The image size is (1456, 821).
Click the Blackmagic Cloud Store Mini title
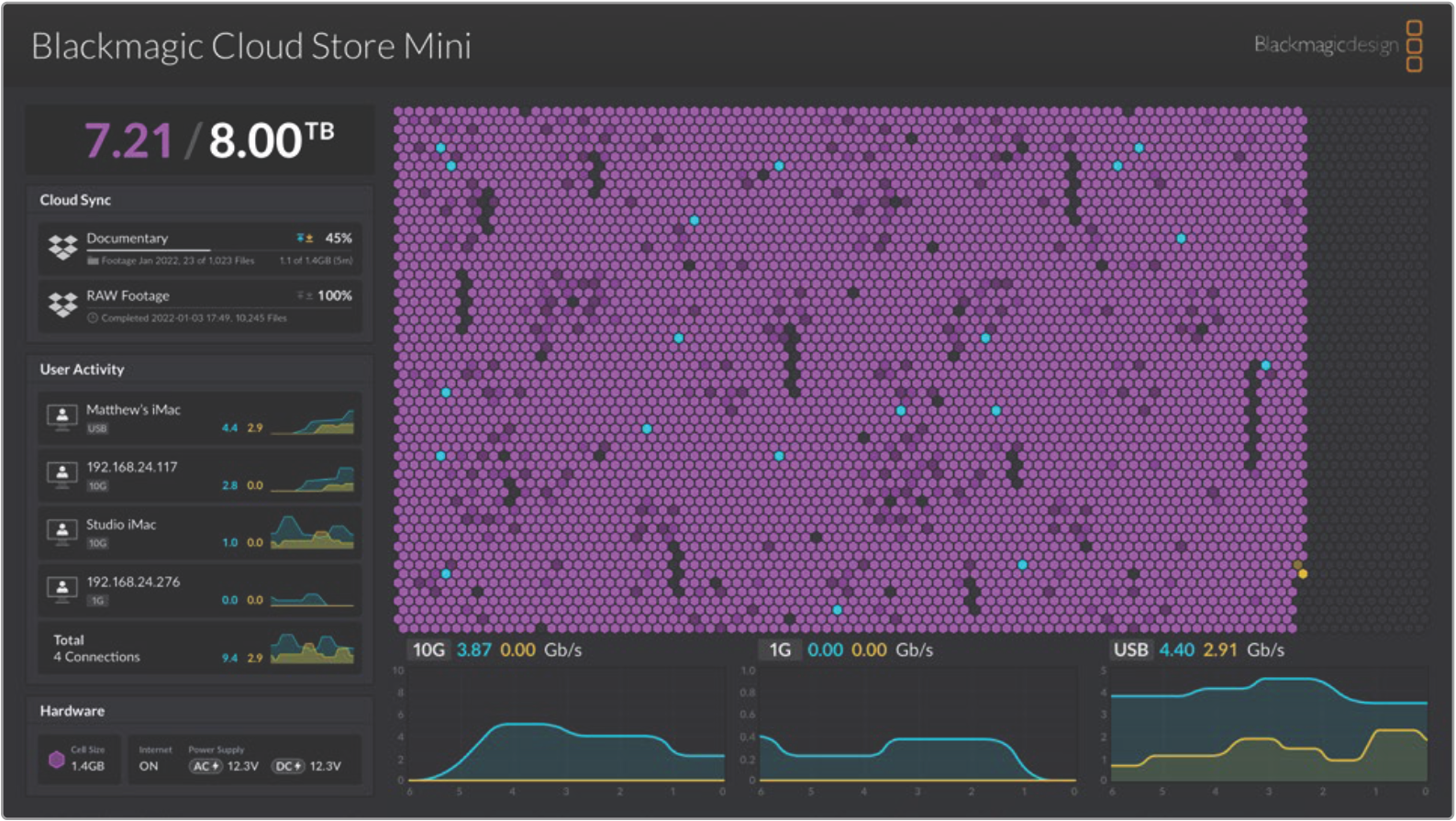point(250,47)
